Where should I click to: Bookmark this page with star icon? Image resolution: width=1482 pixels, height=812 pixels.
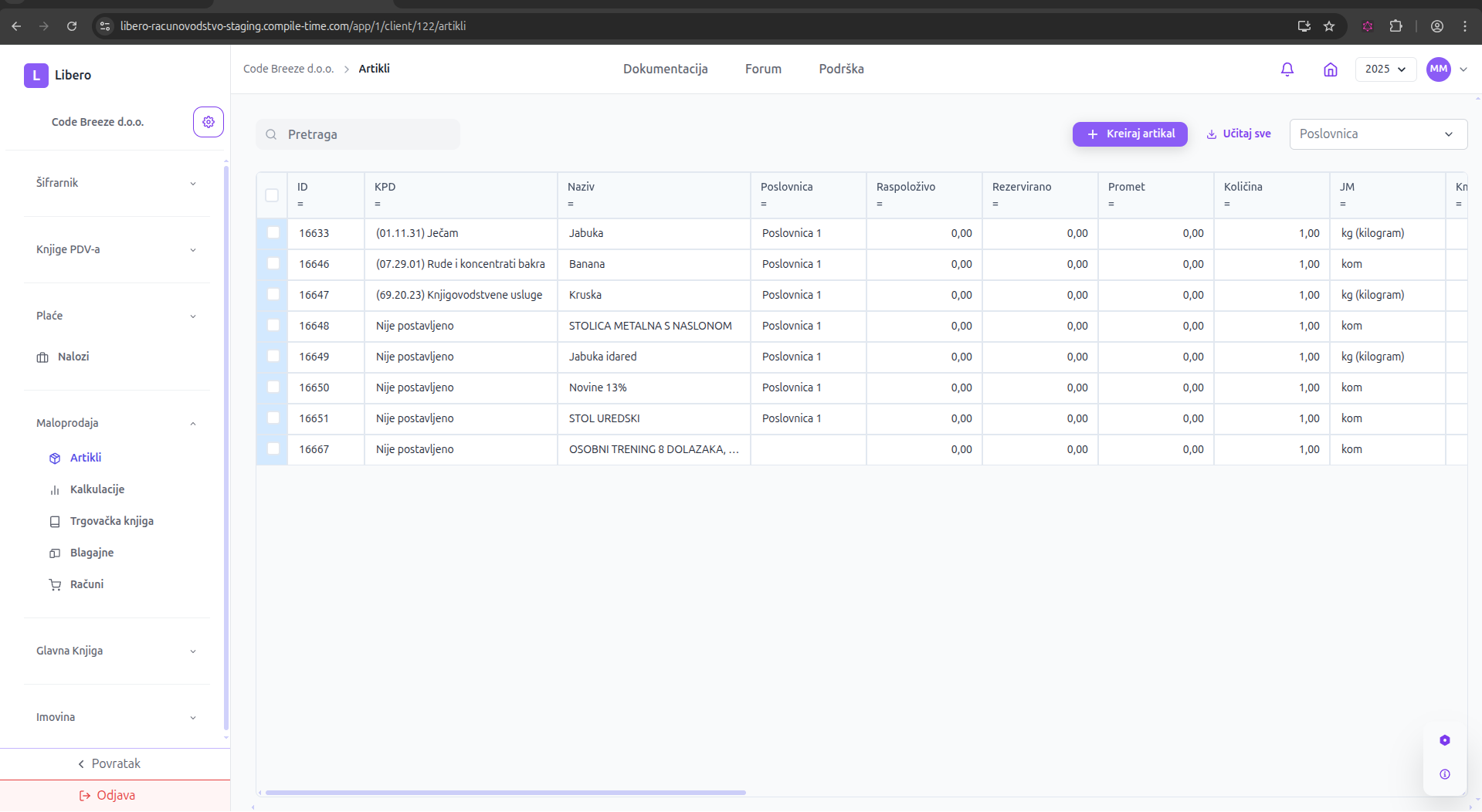[x=1329, y=26]
